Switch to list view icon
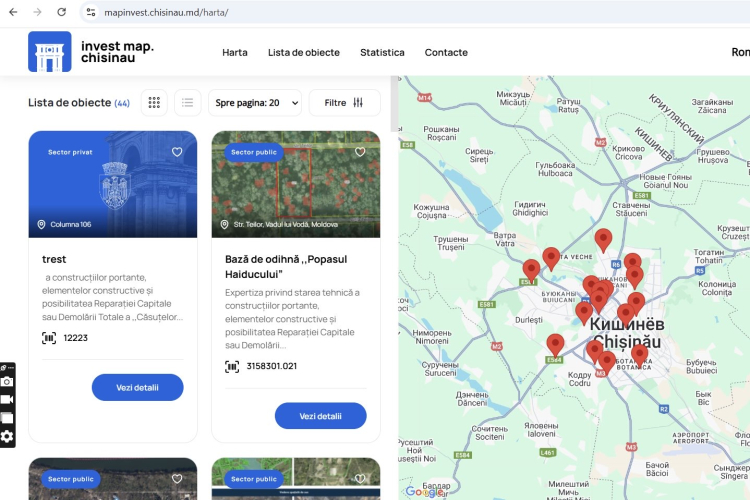Viewport: 750px width, 500px height. [188, 102]
